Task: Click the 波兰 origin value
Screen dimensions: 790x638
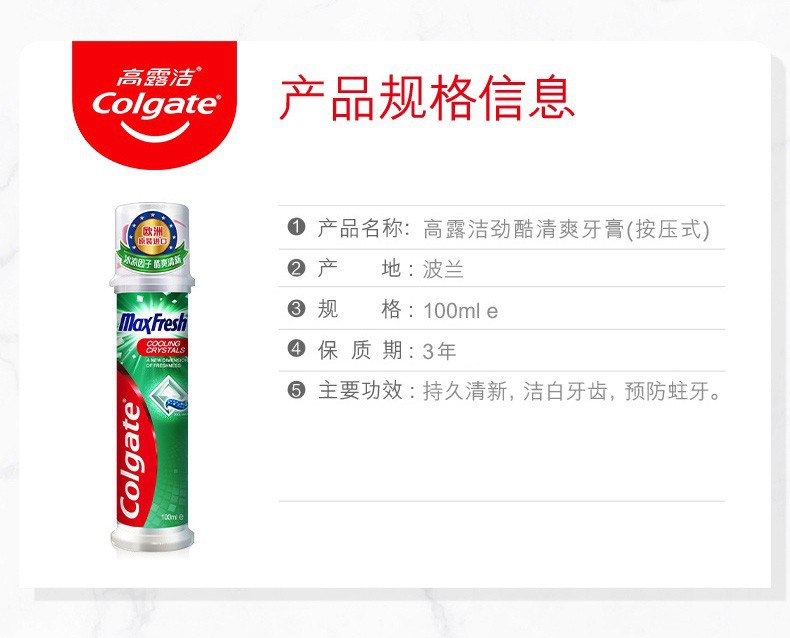Action: coord(443,269)
